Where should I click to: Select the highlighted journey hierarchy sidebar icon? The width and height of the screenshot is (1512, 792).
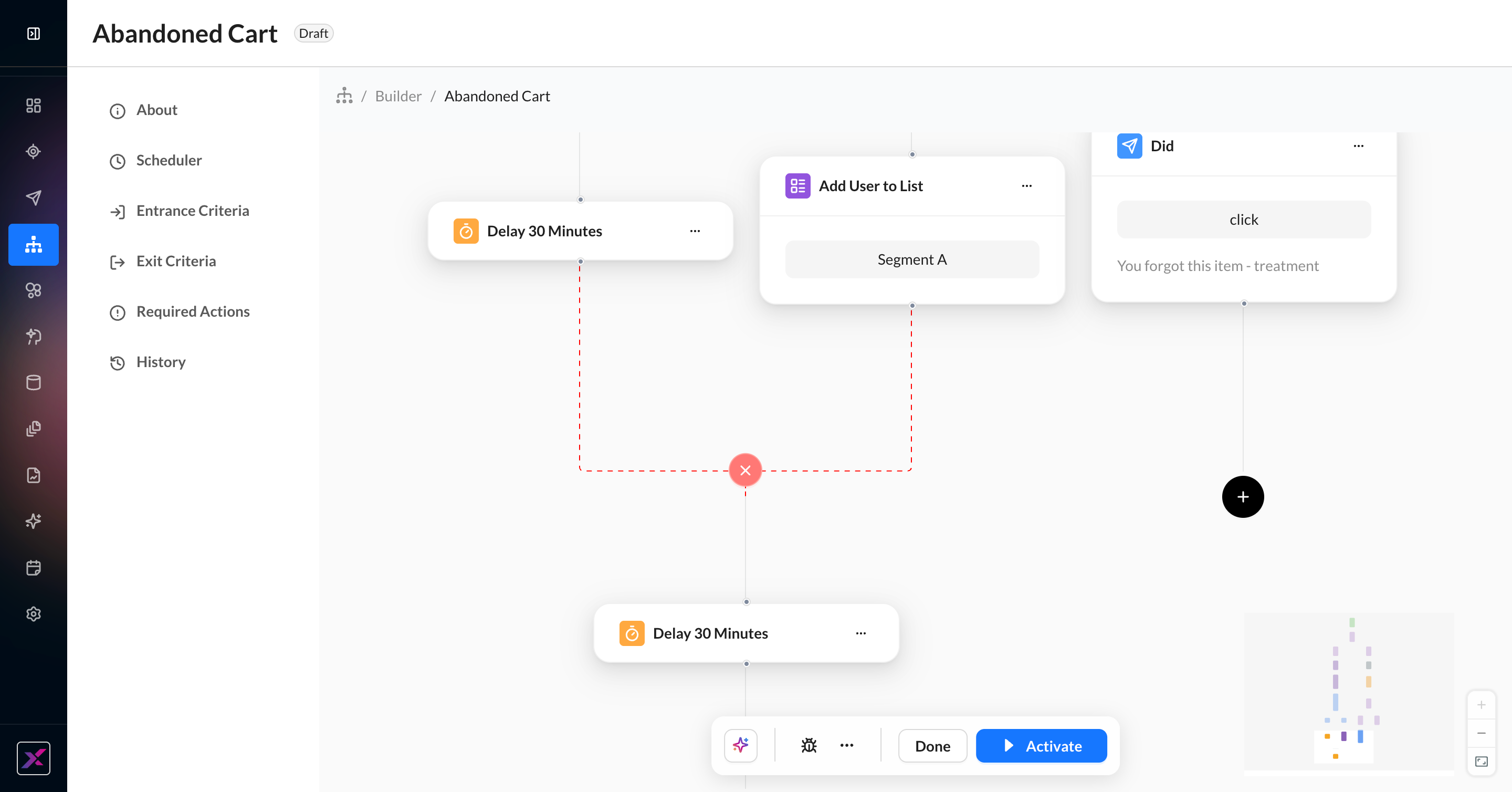click(x=34, y=244)
